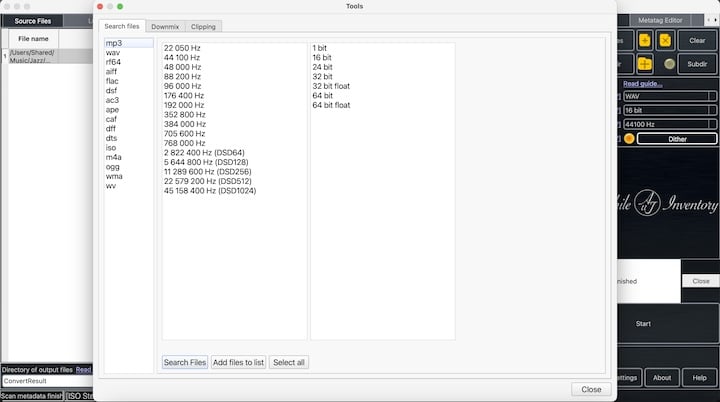The height and width of the screenshot is (402, 720).
Task: Select m4a in the file type list
Action: (129, 157)
